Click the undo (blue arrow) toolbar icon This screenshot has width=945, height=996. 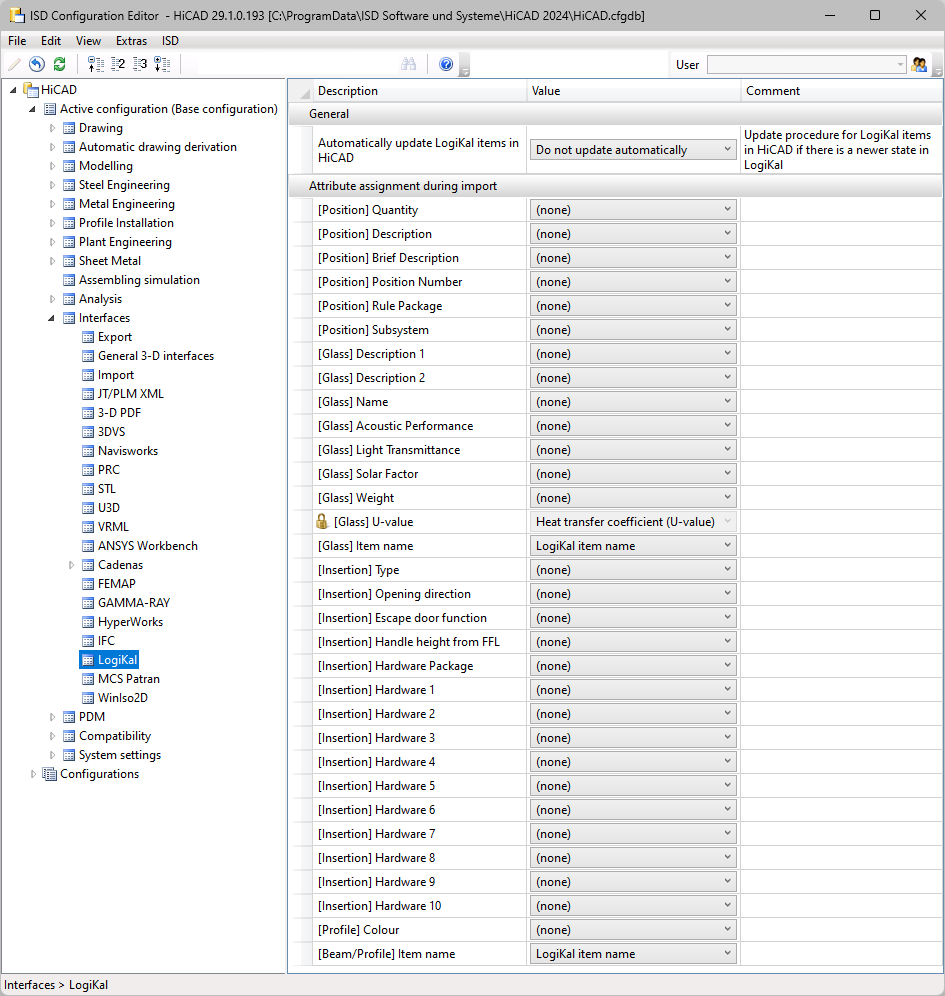coord(37,64)
